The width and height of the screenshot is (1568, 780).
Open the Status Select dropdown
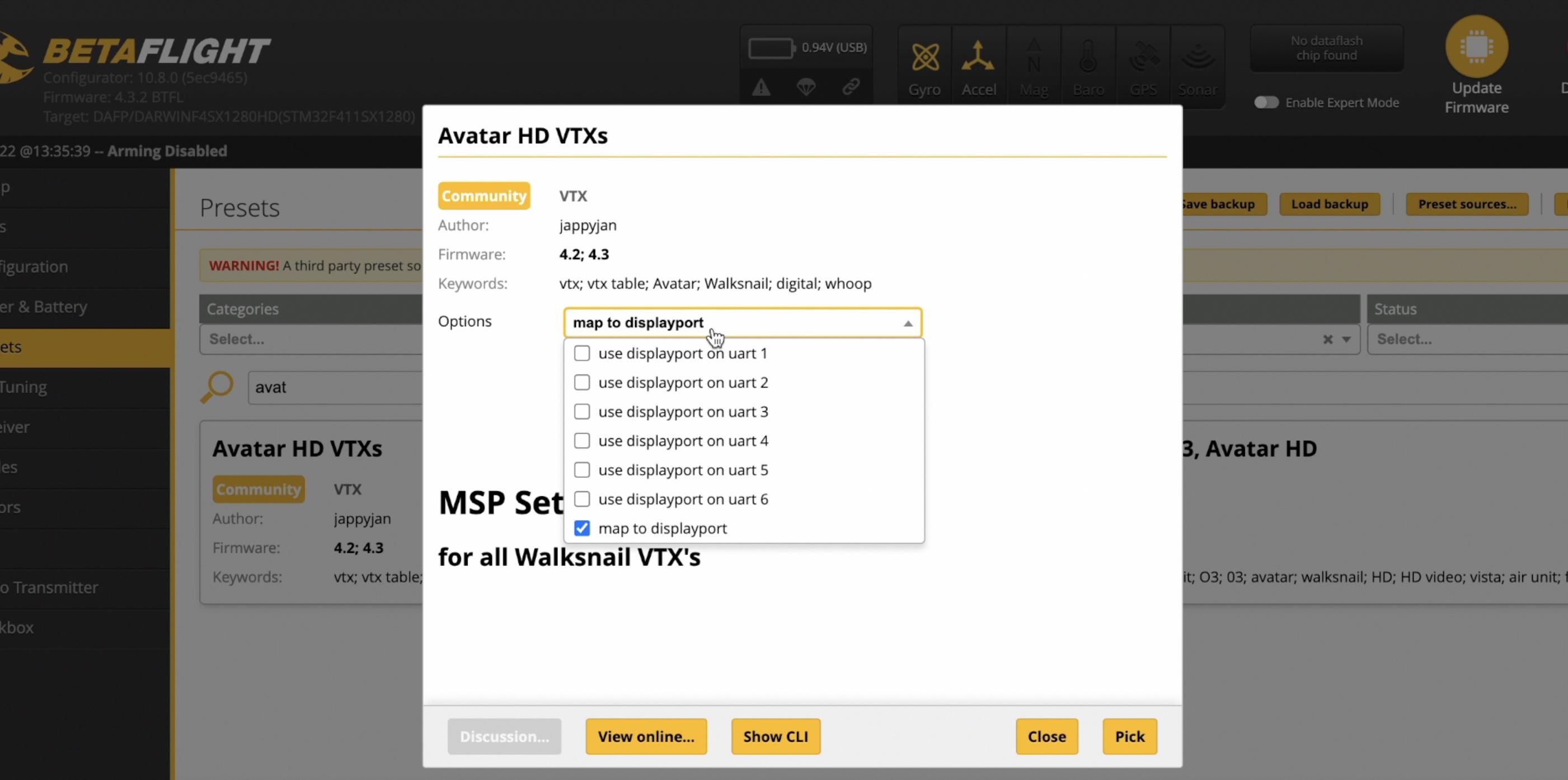click(1467, 340)
